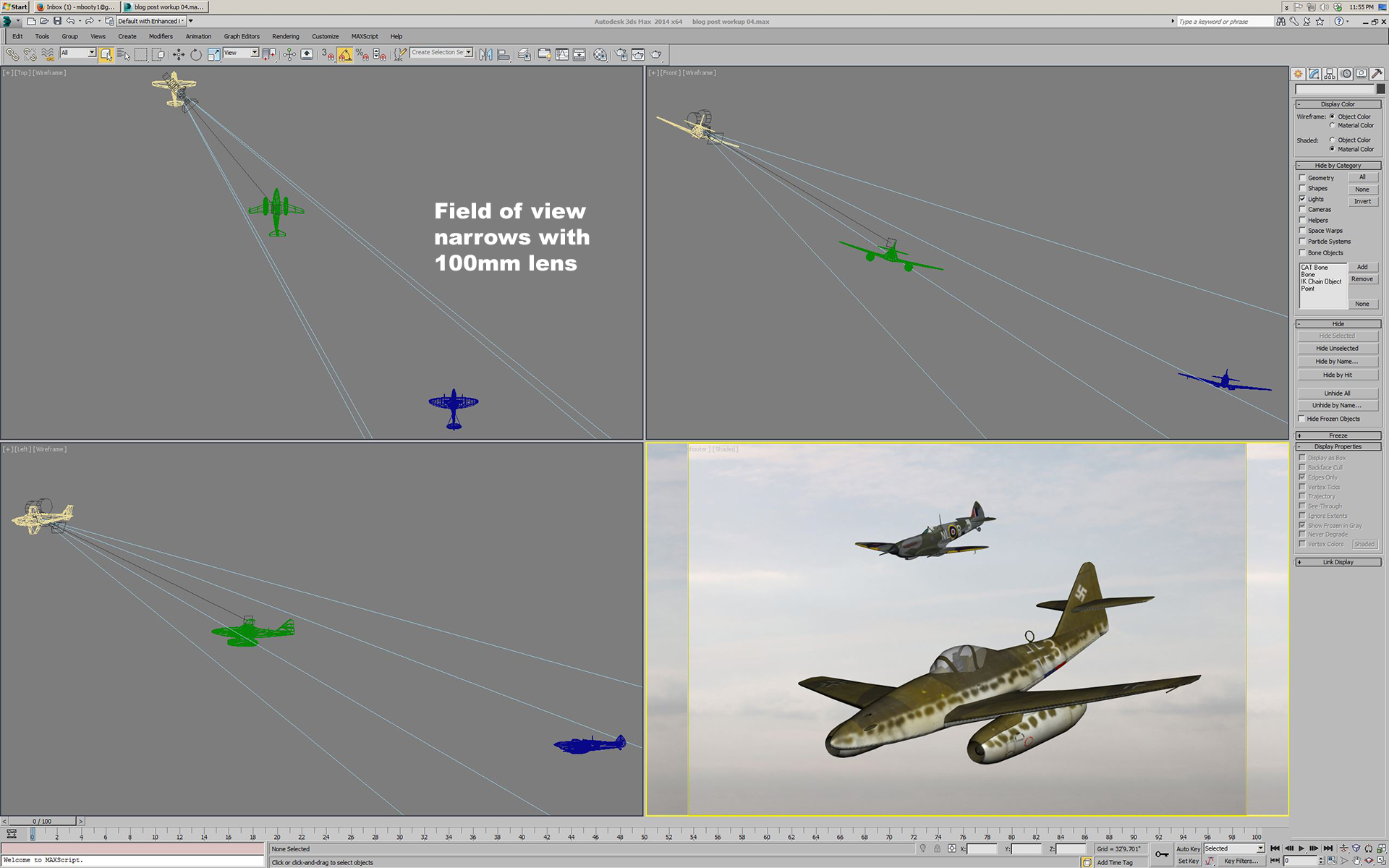Activate the Select and Rotate tool
This screenshot has width=1389, height=868.
195,54
